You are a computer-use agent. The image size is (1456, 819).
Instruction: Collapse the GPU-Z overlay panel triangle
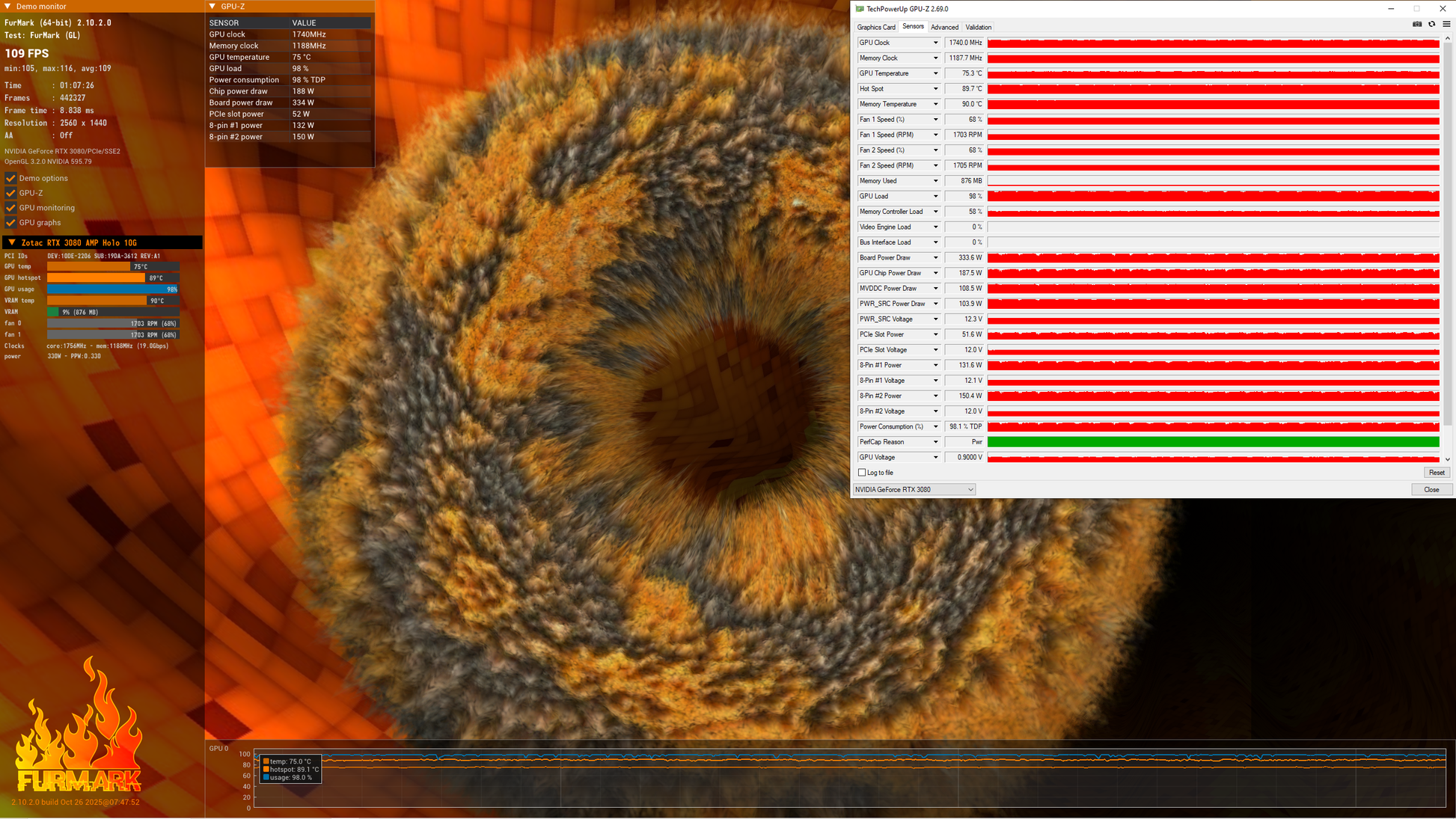point(212,6)
